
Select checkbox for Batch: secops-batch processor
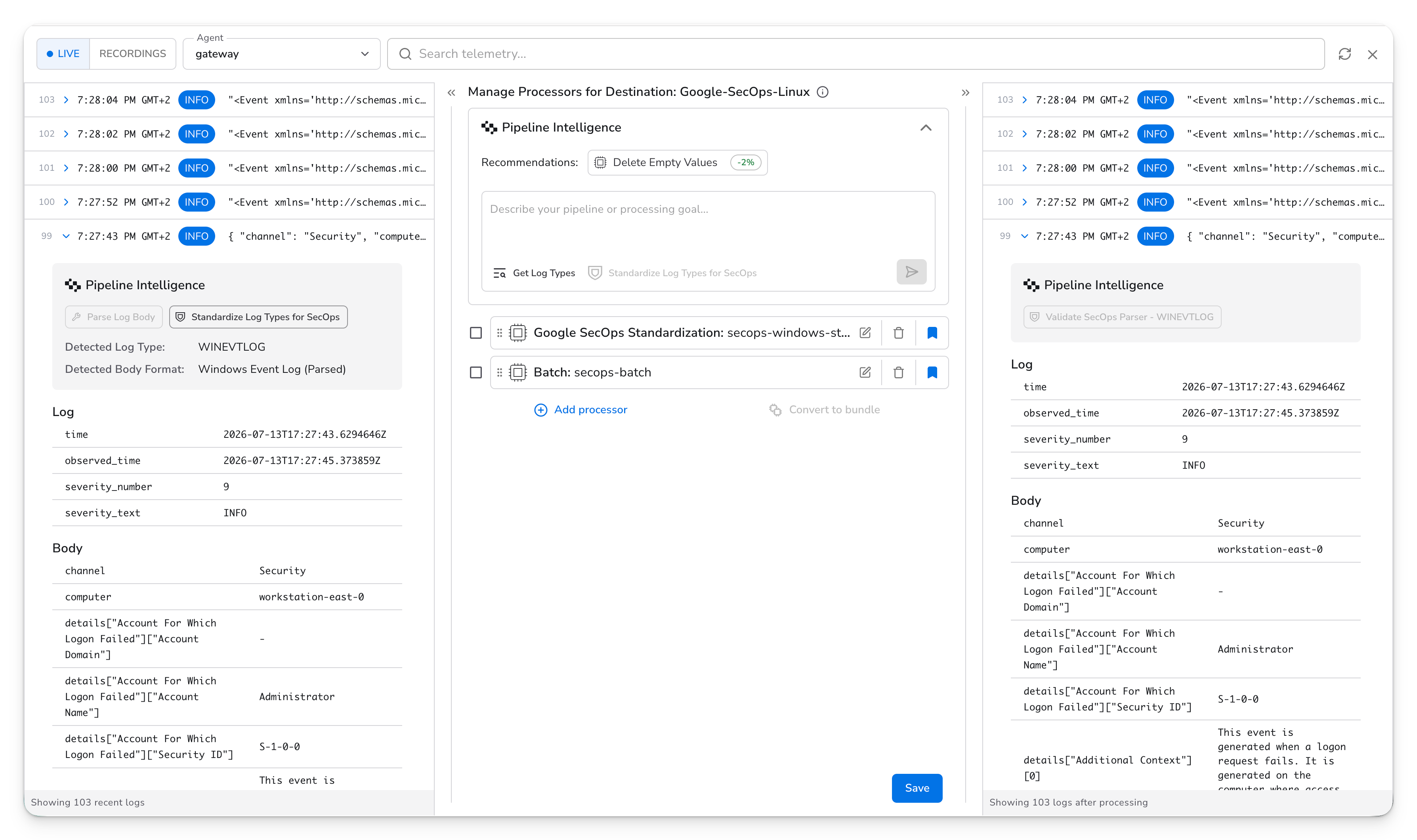point(476,372)
